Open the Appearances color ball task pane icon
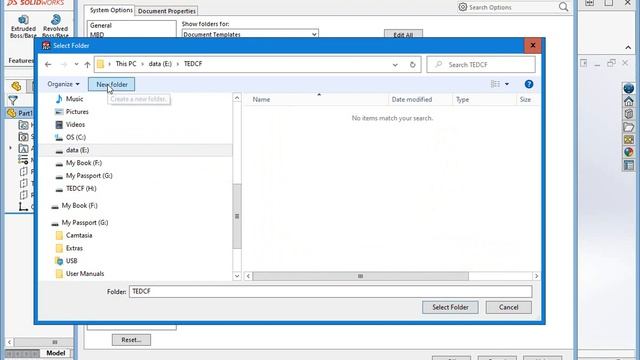The height and width of the screenshot is (360, 640). tap(629, 152)
